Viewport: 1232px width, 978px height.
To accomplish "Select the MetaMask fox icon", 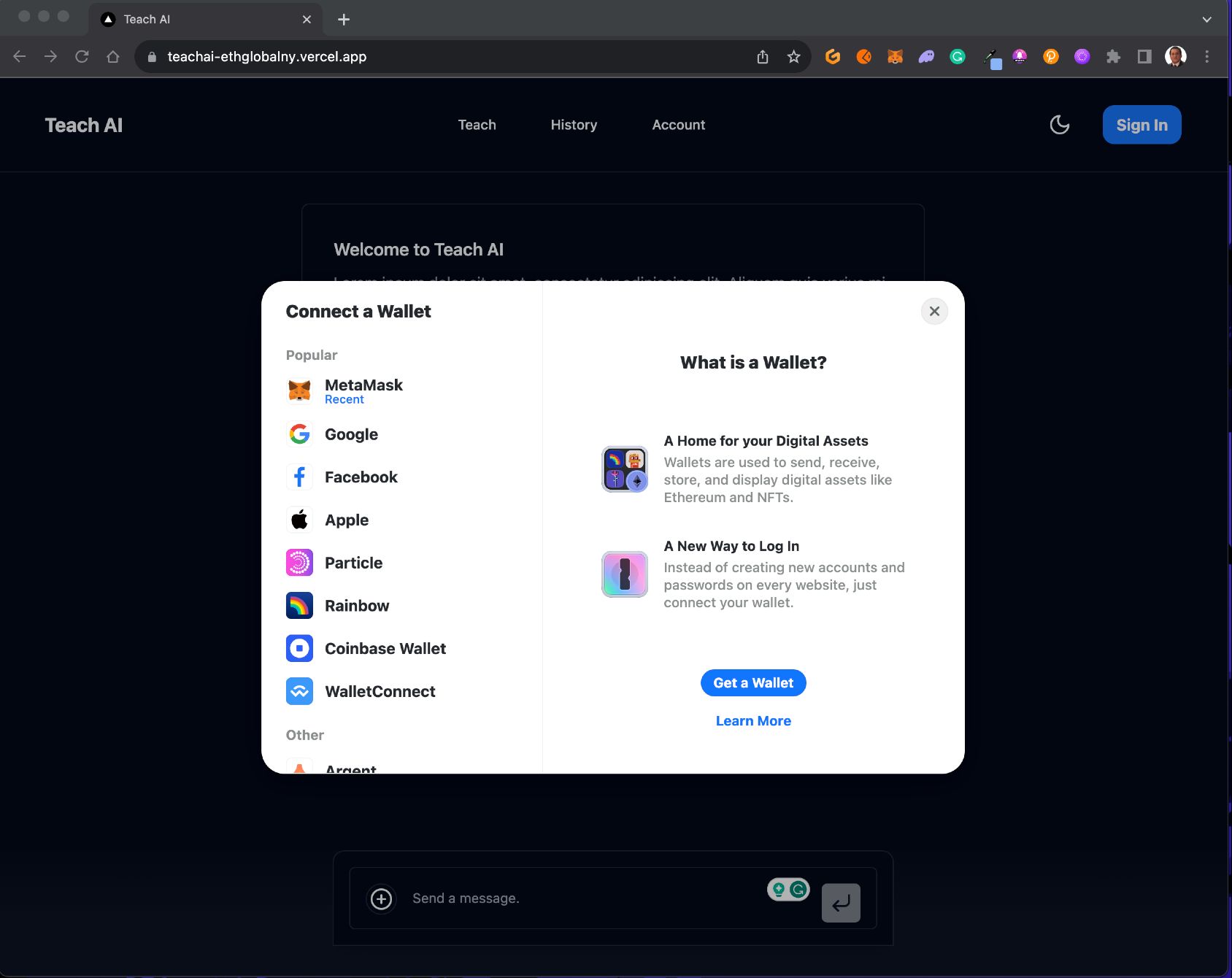I will [299, 391].
